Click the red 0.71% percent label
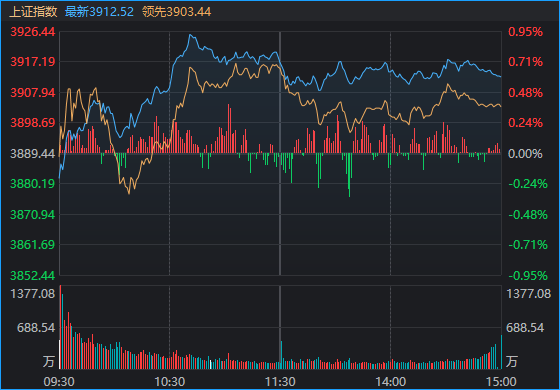560x390 pixels. click(525, 62)
